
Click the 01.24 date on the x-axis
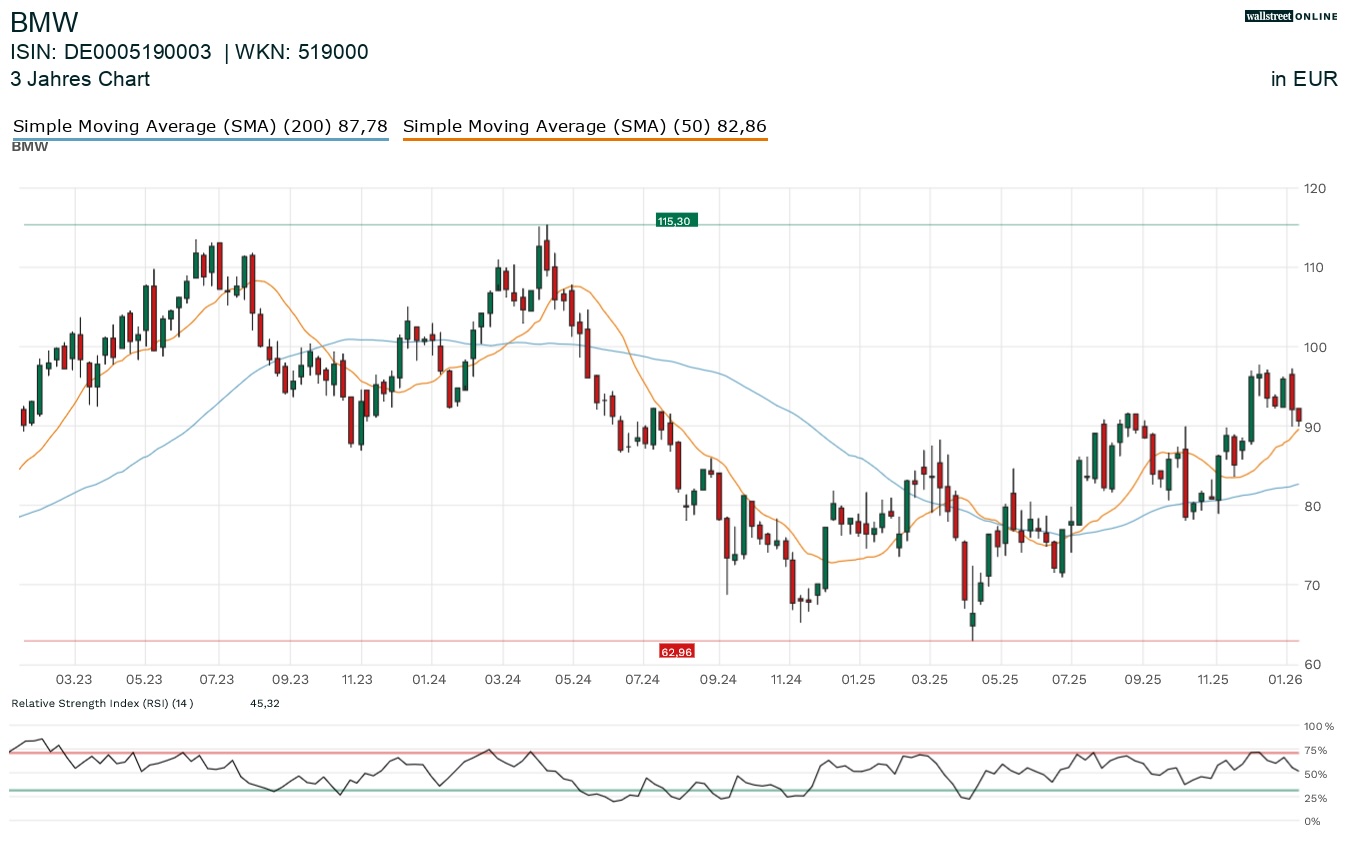(429, 680)
